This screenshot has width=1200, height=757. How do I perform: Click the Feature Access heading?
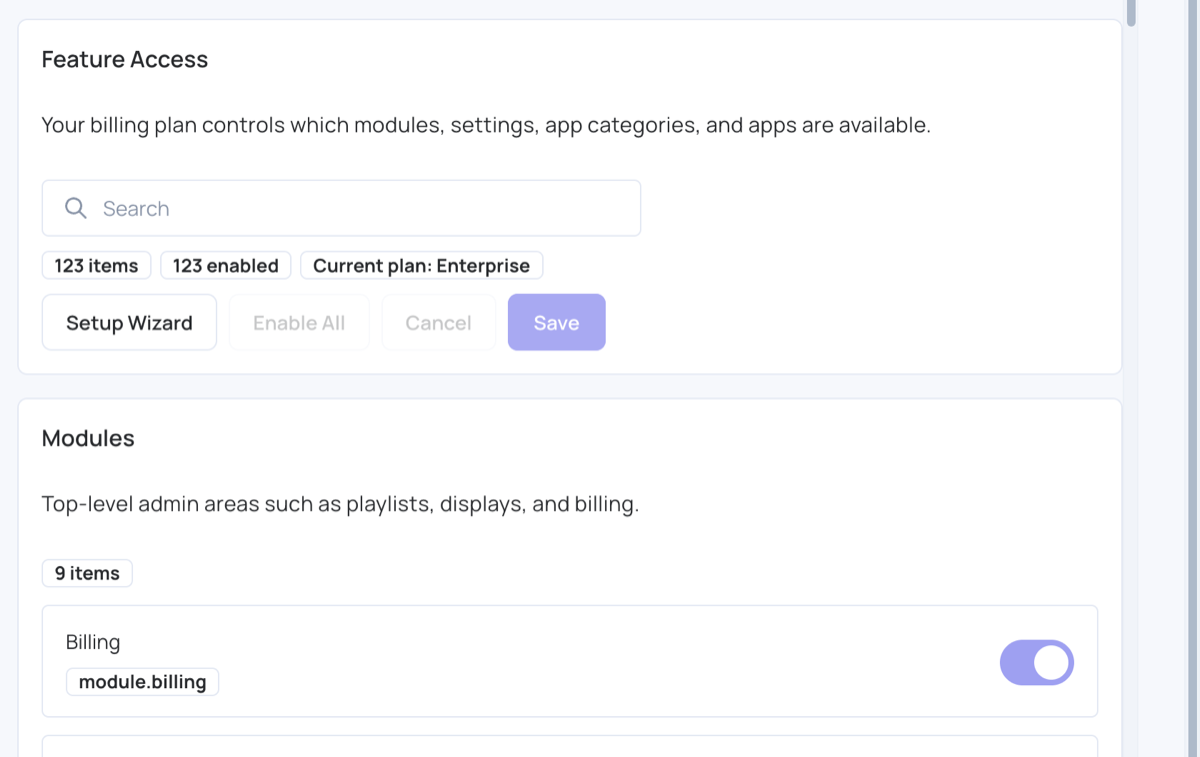click(x=125, y=59)
